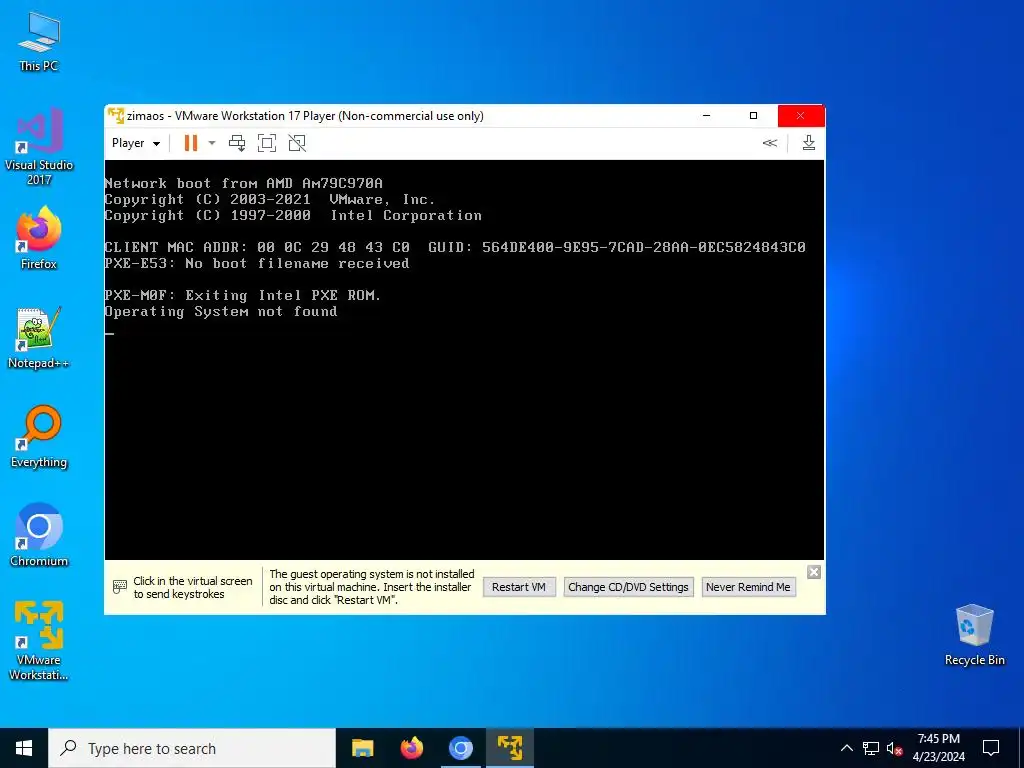
Task: Open the clock showing 7:45 PM
Action: pyautogui.click(x=938, y=748)
